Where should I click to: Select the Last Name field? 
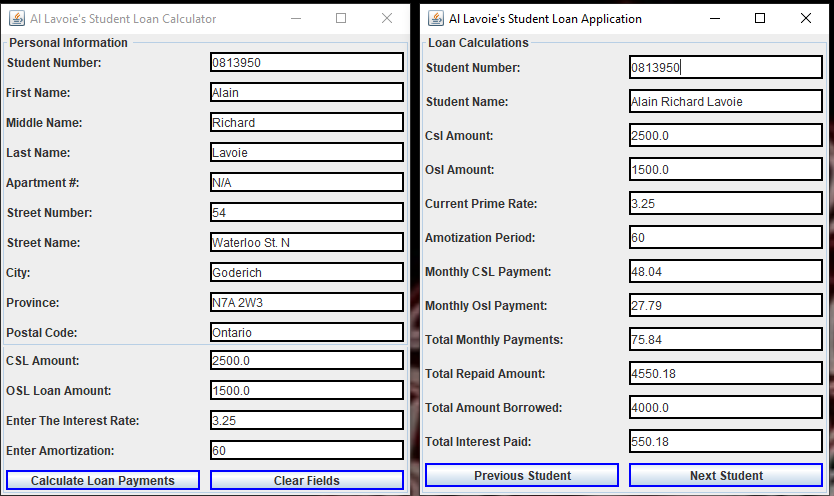tap(307, 152)
